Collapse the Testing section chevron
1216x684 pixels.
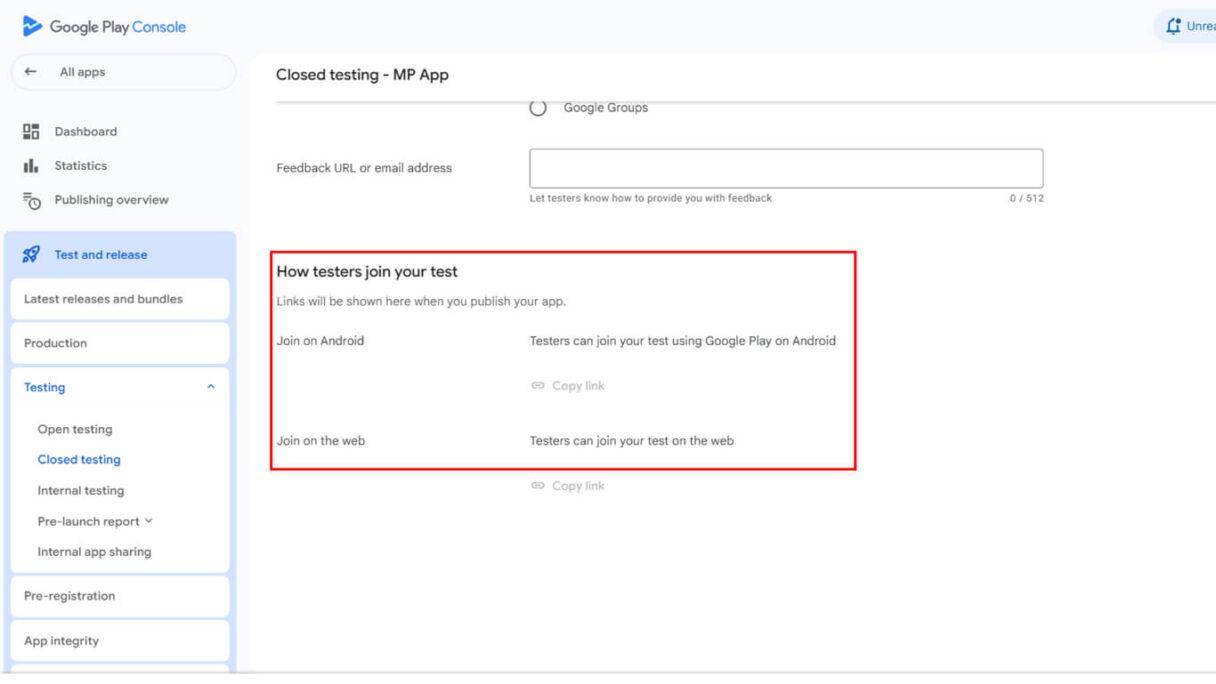point(210,387)
